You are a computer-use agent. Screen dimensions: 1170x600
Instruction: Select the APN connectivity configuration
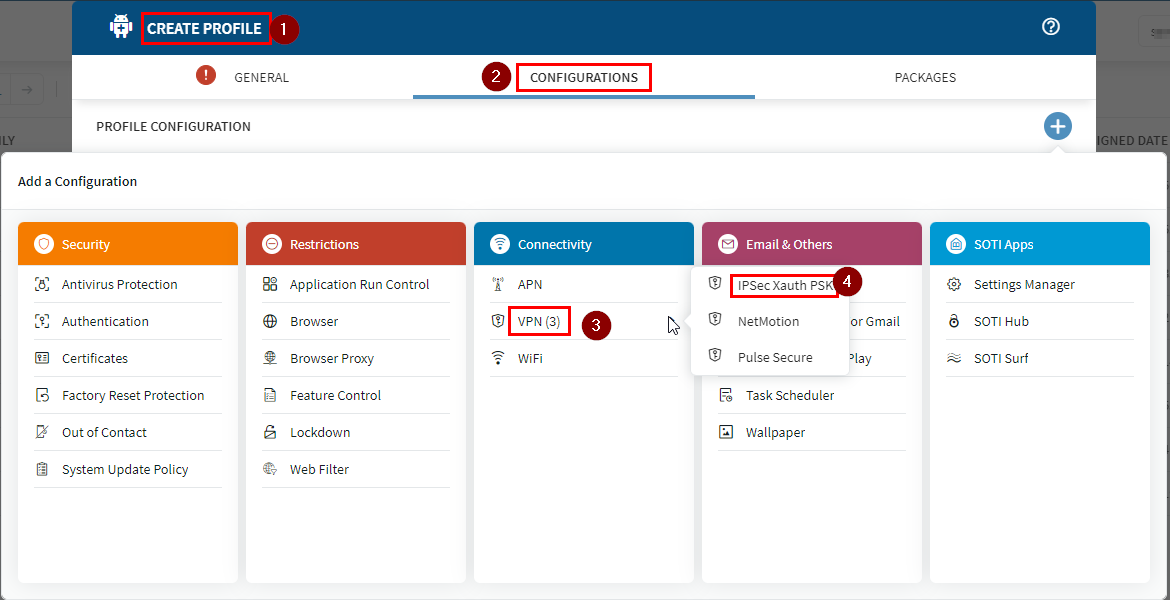coord(530,285)
